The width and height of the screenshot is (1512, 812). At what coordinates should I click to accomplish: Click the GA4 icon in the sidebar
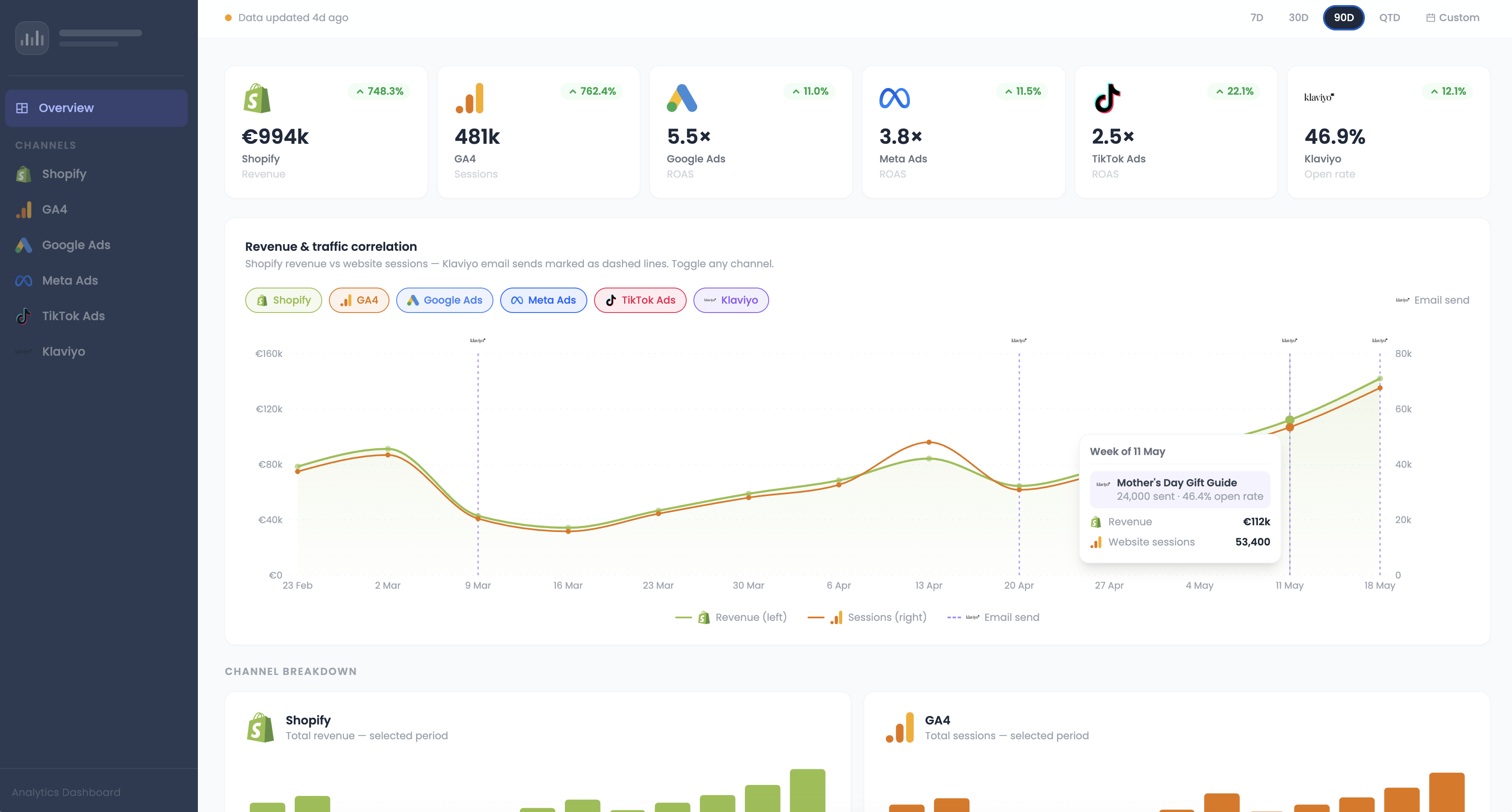24,210
